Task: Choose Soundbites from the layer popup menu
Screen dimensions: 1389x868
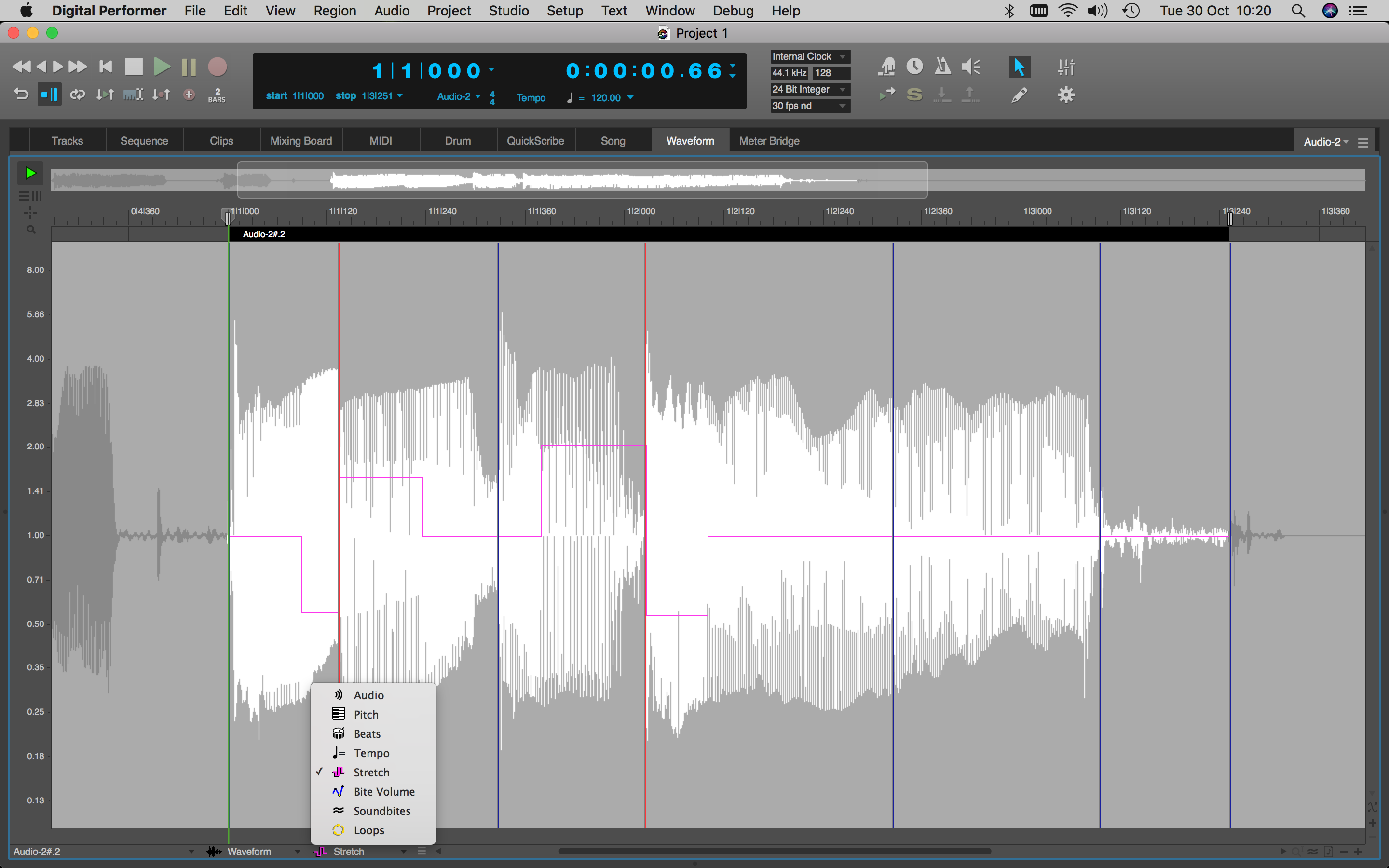Action: (373, 811)
